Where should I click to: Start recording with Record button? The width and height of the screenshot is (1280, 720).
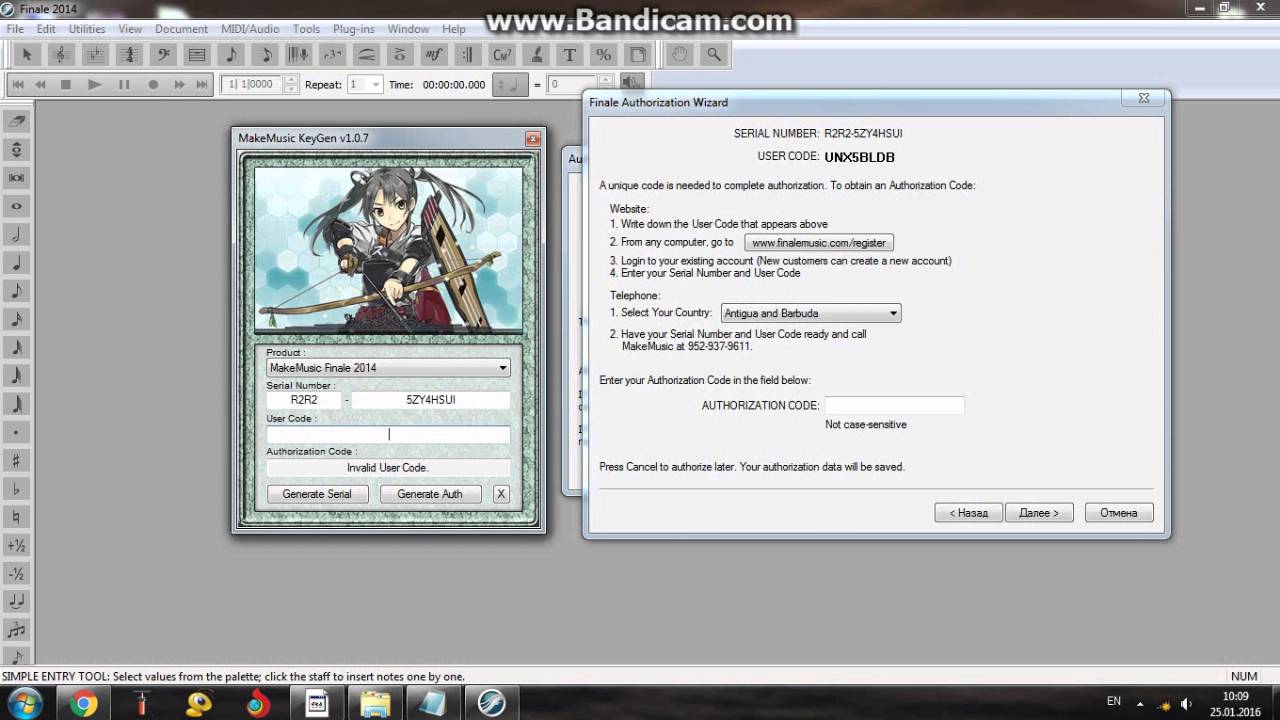(x=153, y=85)
